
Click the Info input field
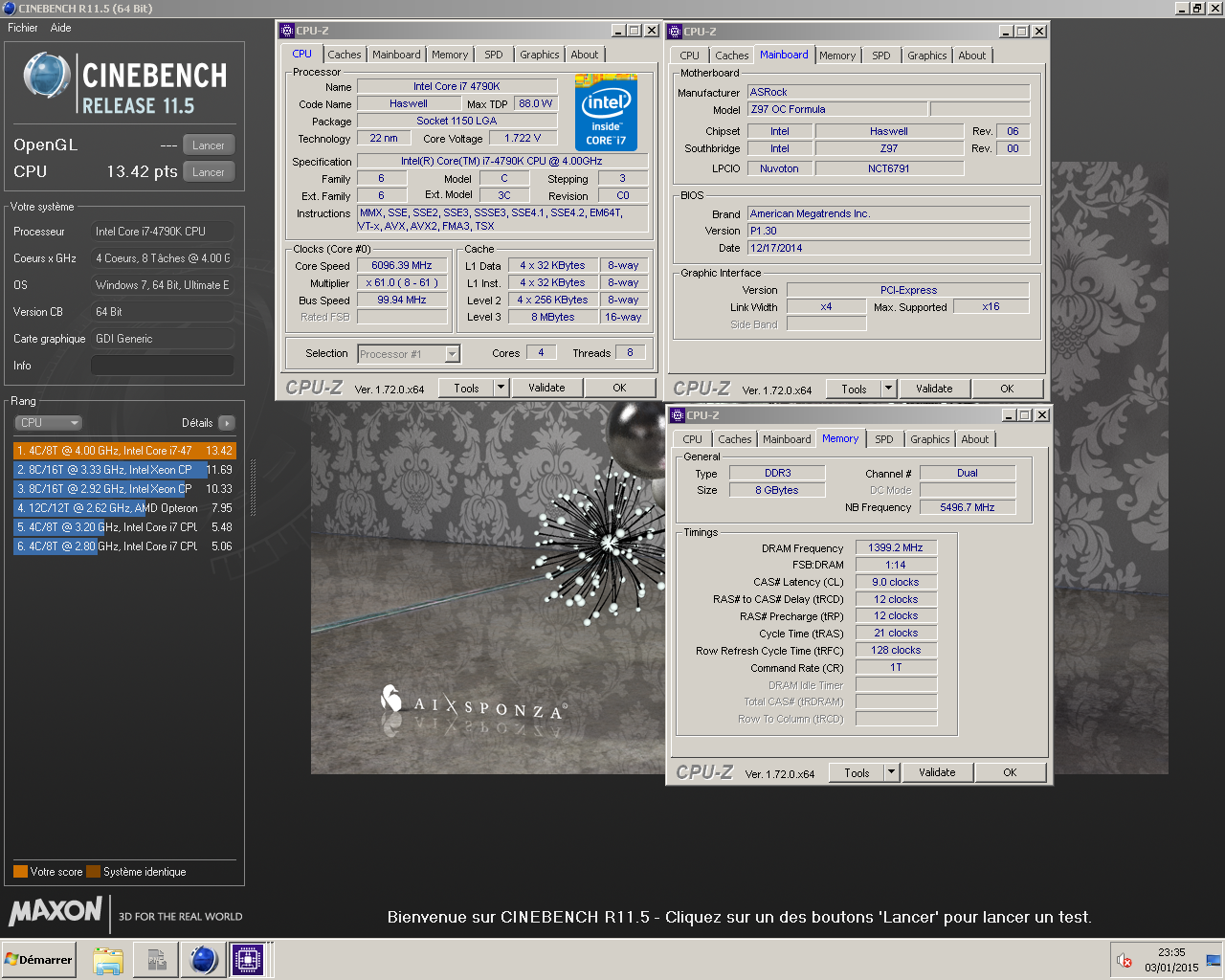pyautogui.click(x=162, y=366)
